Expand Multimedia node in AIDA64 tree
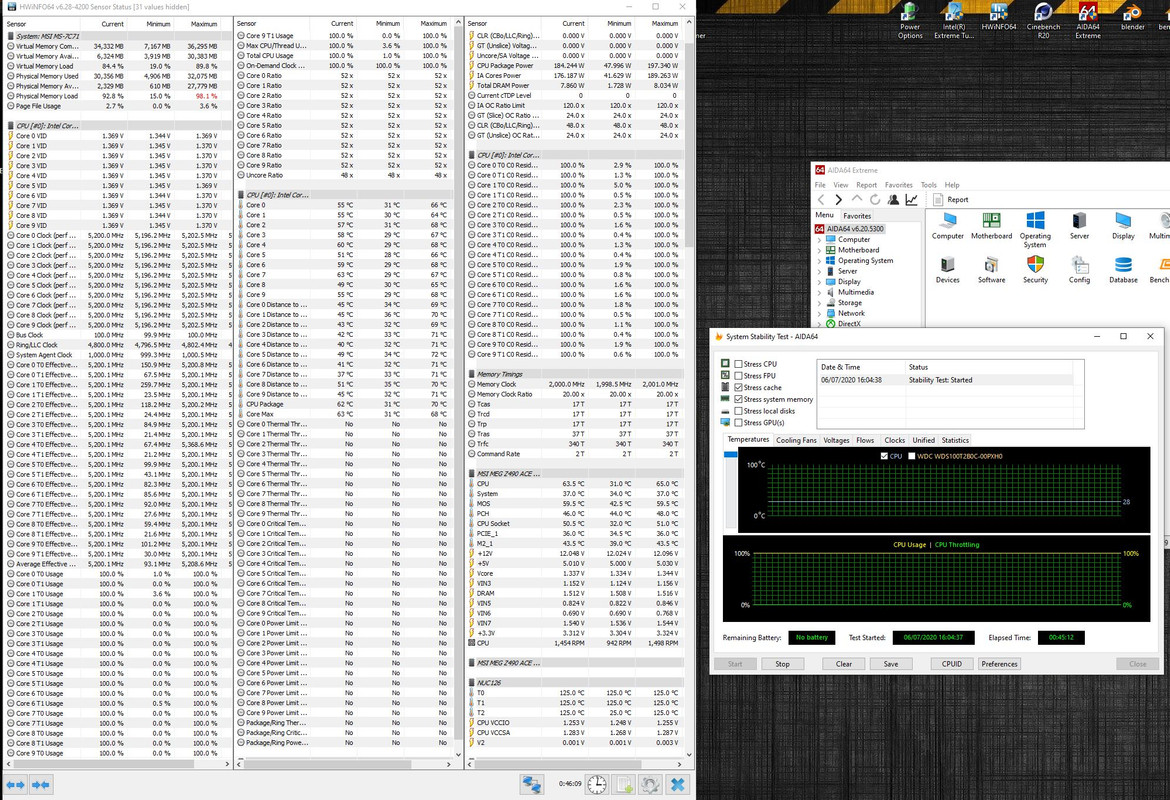Image resolution: width=1170 pixels, height=800 pixels. [x=819, y=292]
